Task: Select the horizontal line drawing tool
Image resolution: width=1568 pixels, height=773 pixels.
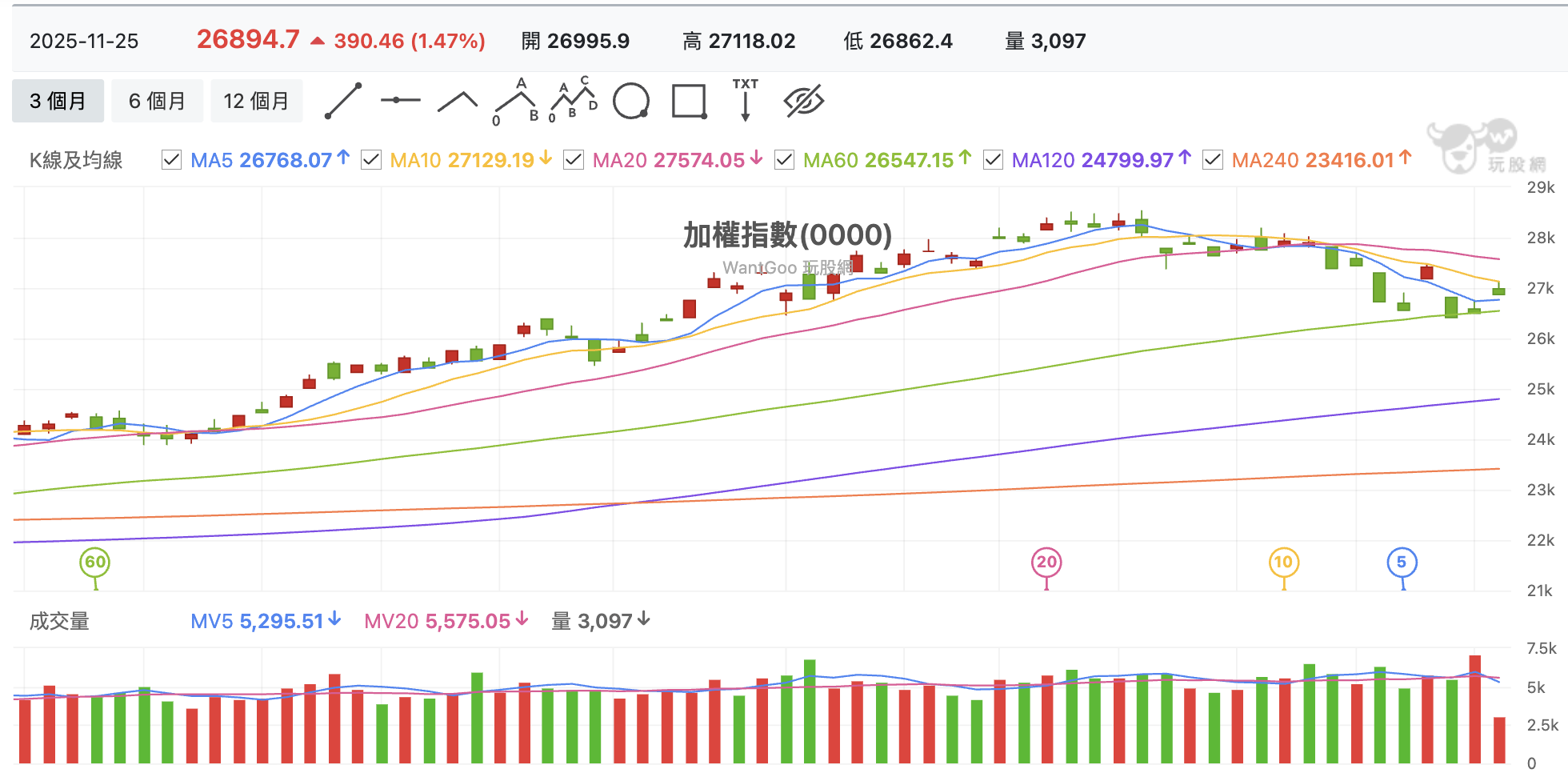Action: coord(401,100)
